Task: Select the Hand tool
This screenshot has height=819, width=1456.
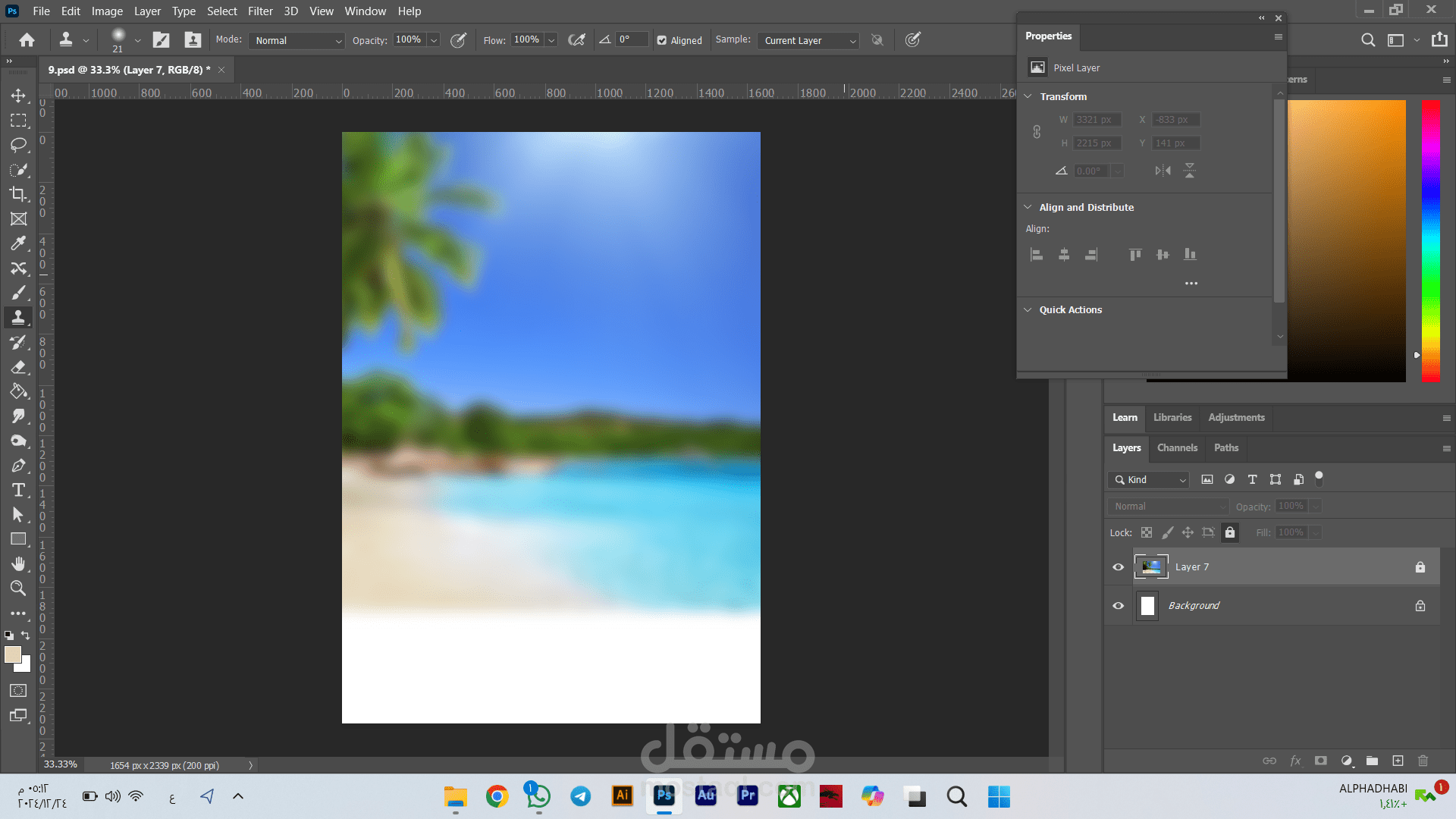Action: click(x=18, y=563)
